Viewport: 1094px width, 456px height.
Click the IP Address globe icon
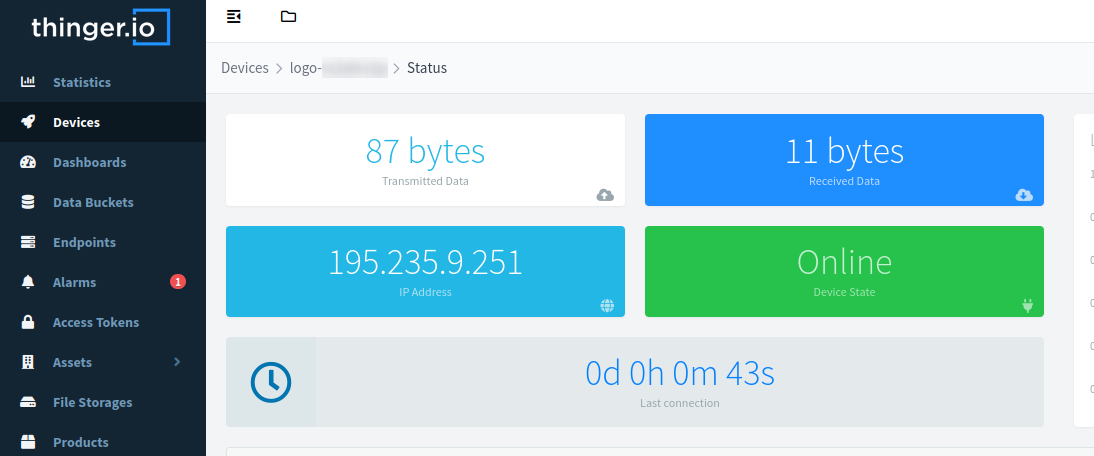click(606, 306)
